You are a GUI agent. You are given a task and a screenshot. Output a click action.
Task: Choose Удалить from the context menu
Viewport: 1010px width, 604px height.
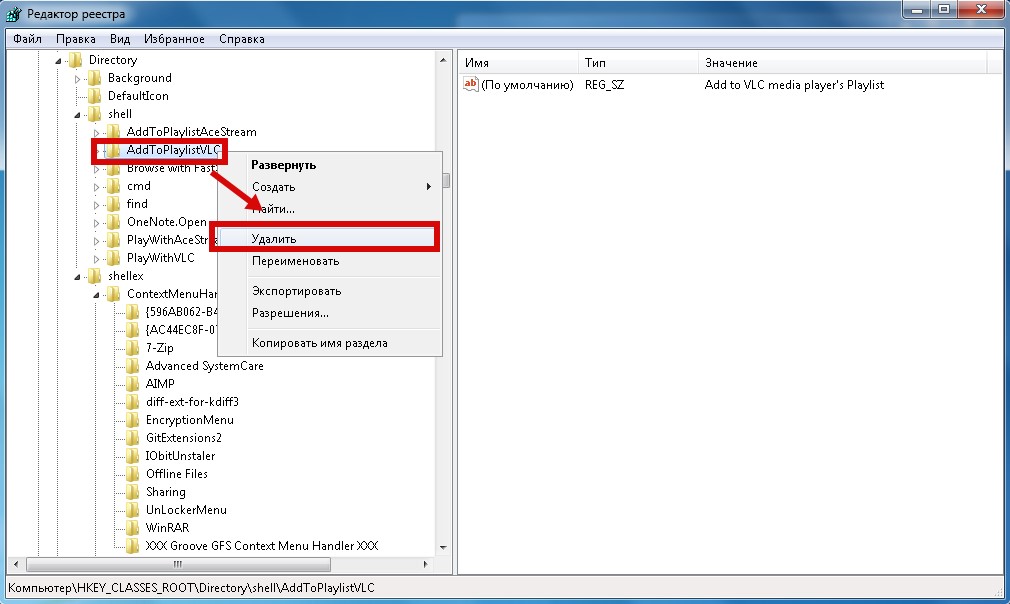(274, 239)
